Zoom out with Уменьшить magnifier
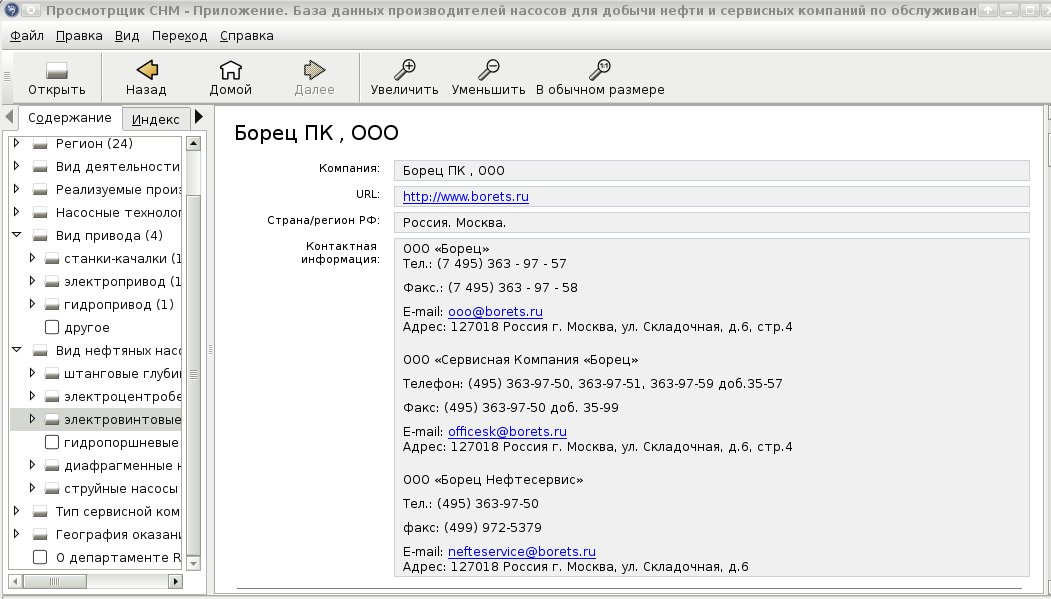Viewport: 1051px width, 599px height. (x=489, y=70)
